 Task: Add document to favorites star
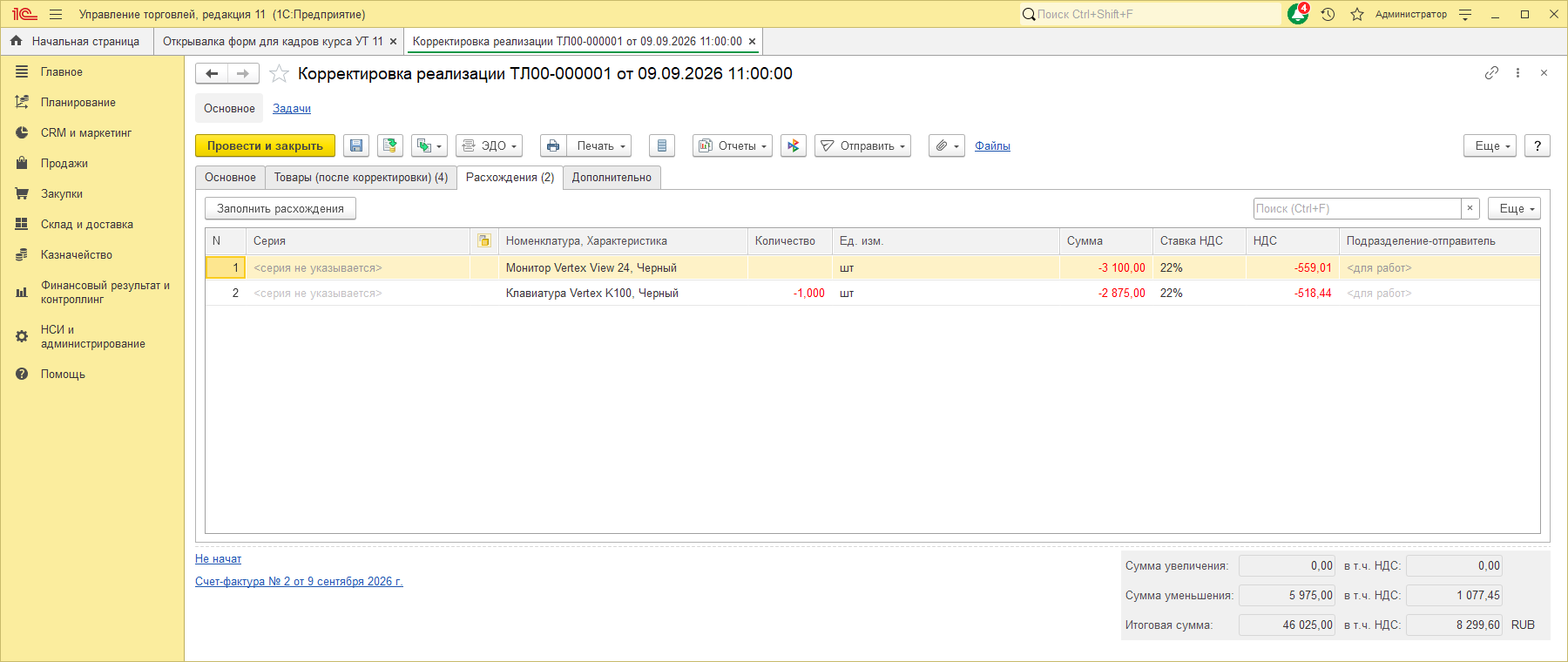(x=279, y=74)
